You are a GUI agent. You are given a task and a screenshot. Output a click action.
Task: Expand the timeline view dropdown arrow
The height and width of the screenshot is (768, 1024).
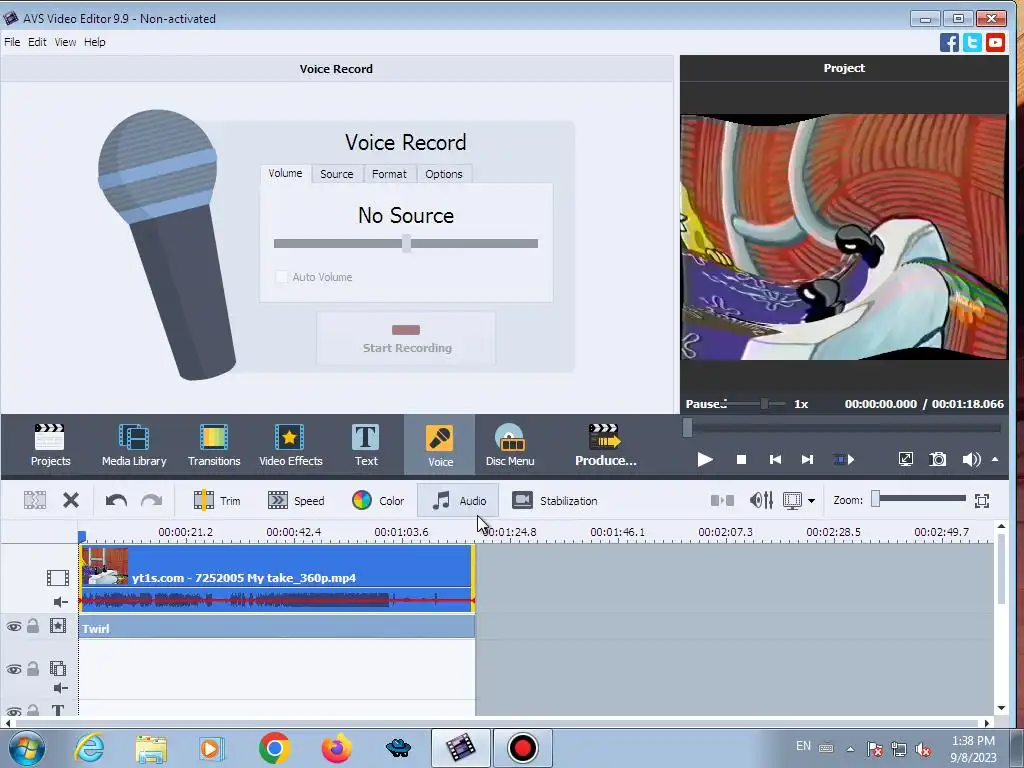tap(811, 501)
